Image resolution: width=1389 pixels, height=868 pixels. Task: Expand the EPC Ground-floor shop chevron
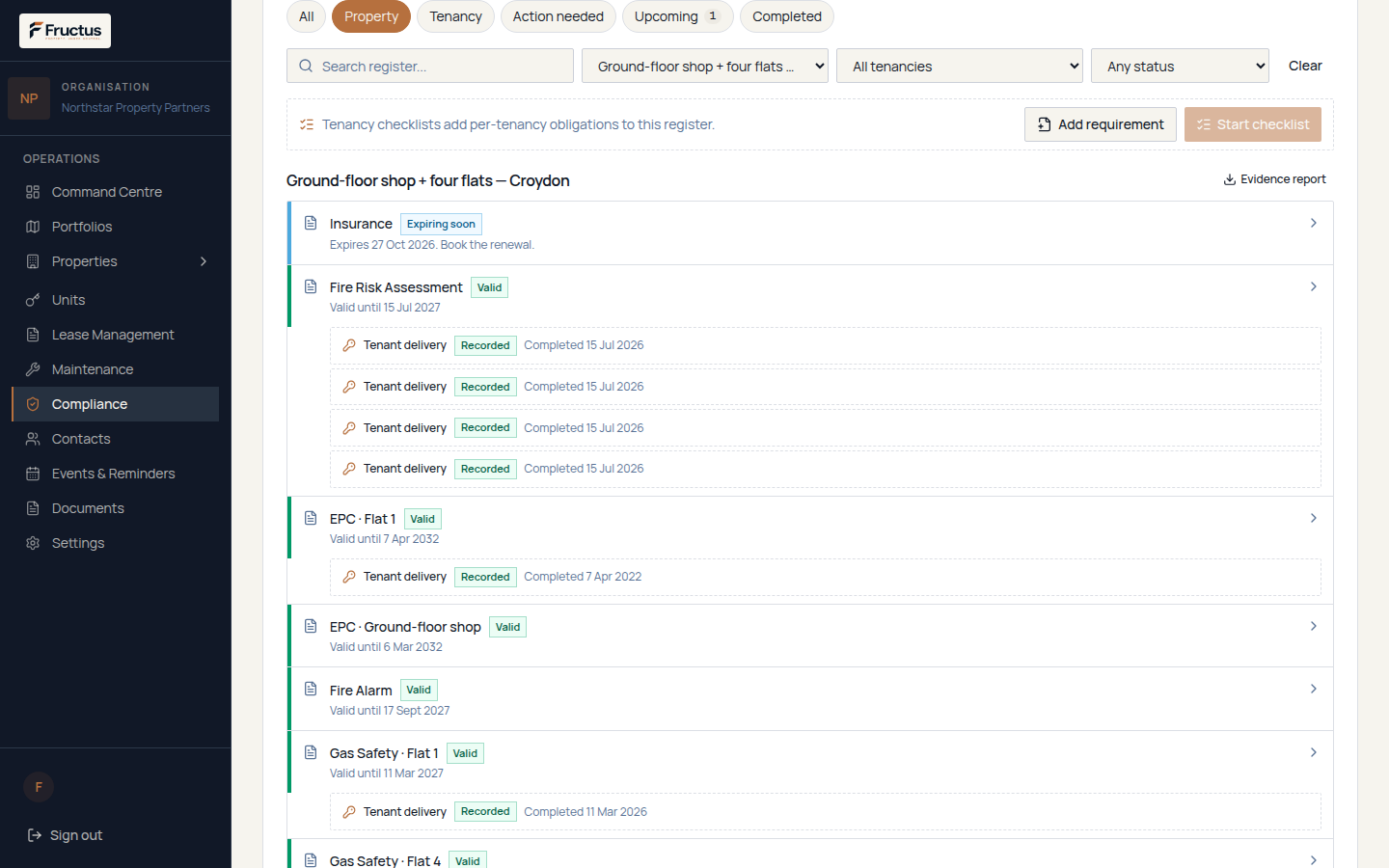coord(1314,626)
